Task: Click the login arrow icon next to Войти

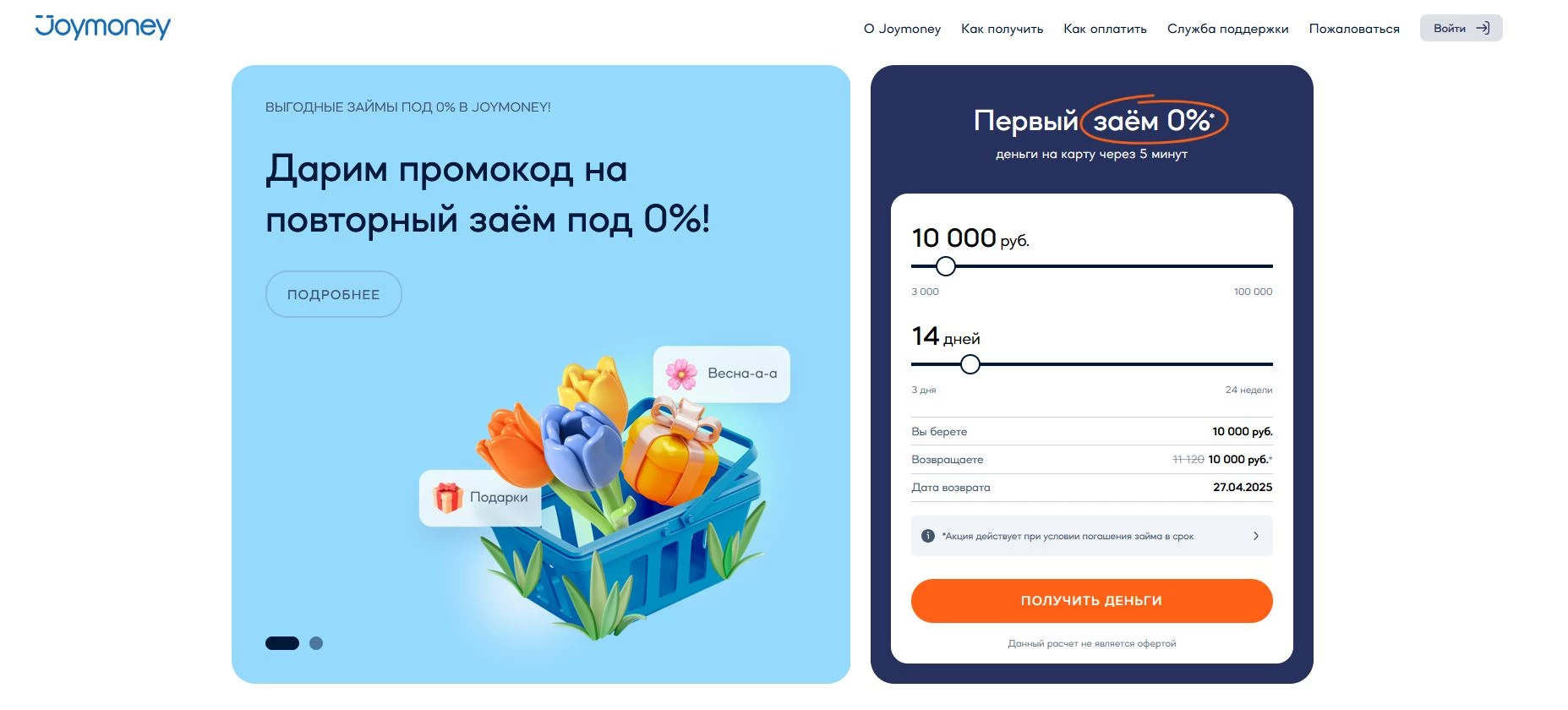Action: tap(1482, 28)
